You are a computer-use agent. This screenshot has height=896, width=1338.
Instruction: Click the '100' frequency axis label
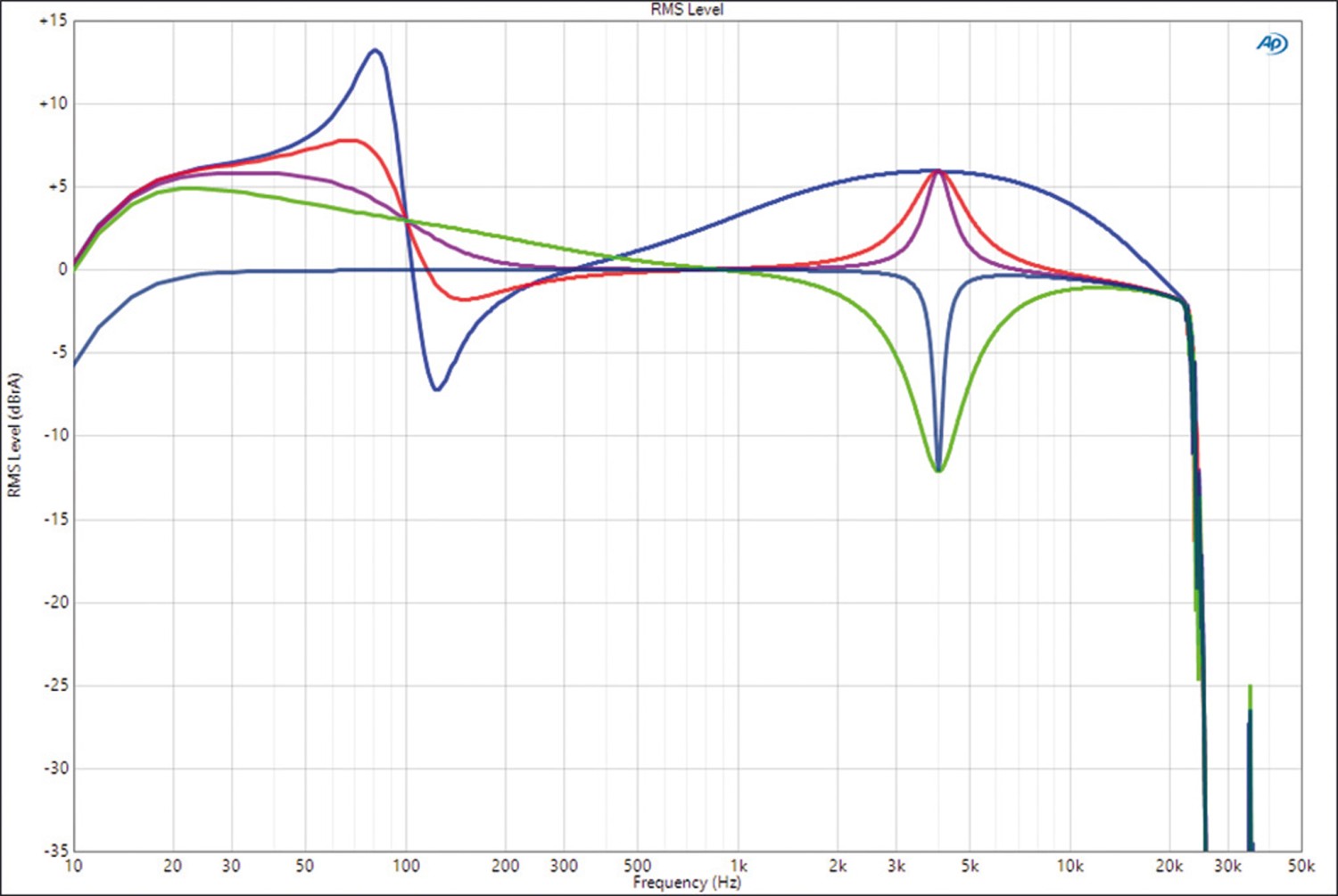[x=406, y=866]
